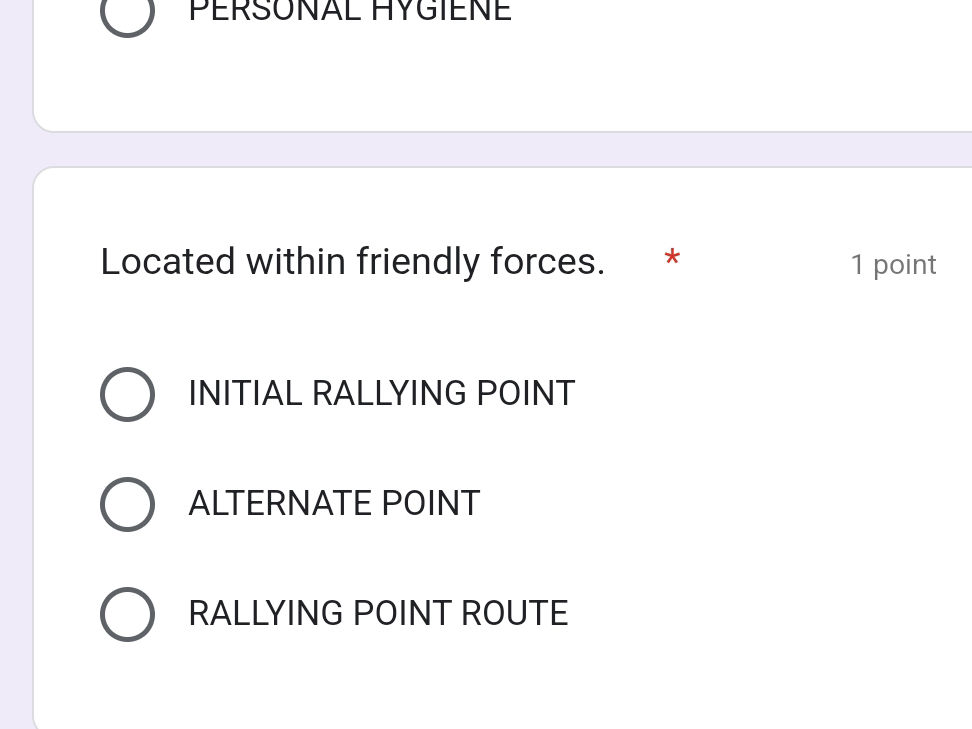Click the question text Located within friendly forces
Viewport: 972px width, 729px height.
coord(353,261)
